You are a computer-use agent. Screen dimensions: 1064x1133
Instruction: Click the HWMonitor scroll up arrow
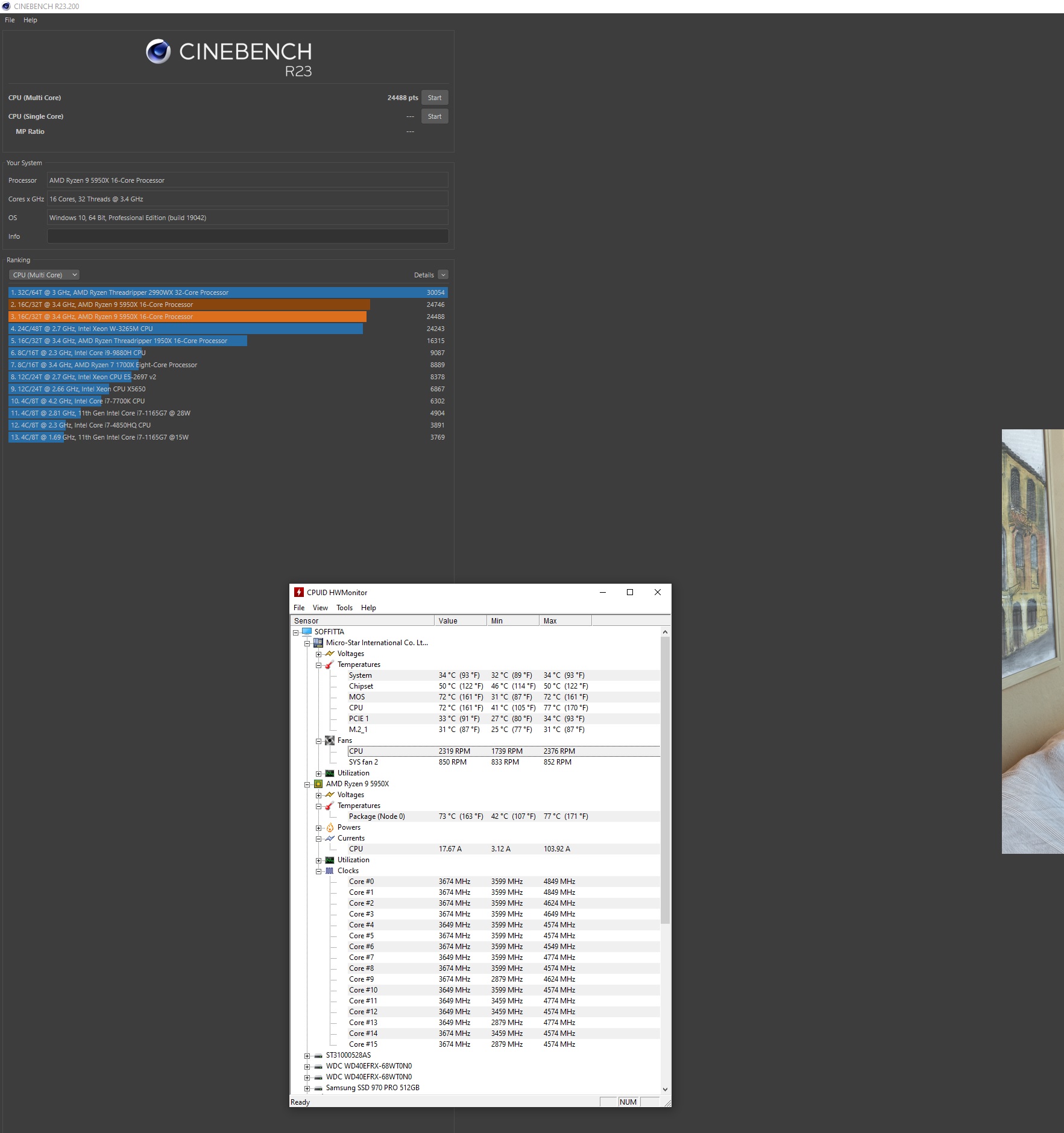[x=665, y=632]
